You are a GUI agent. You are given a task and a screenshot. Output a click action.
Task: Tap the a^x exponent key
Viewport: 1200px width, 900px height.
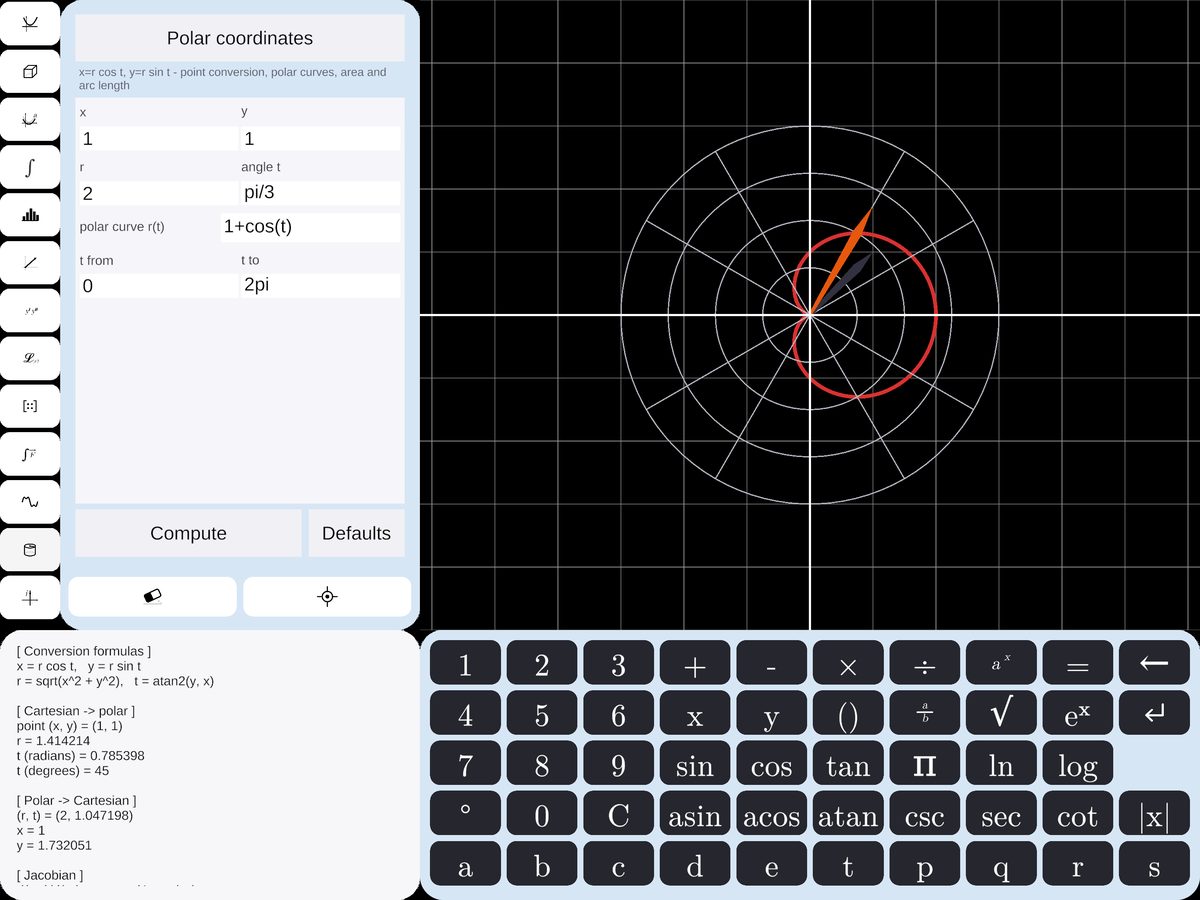(1001, 663)
